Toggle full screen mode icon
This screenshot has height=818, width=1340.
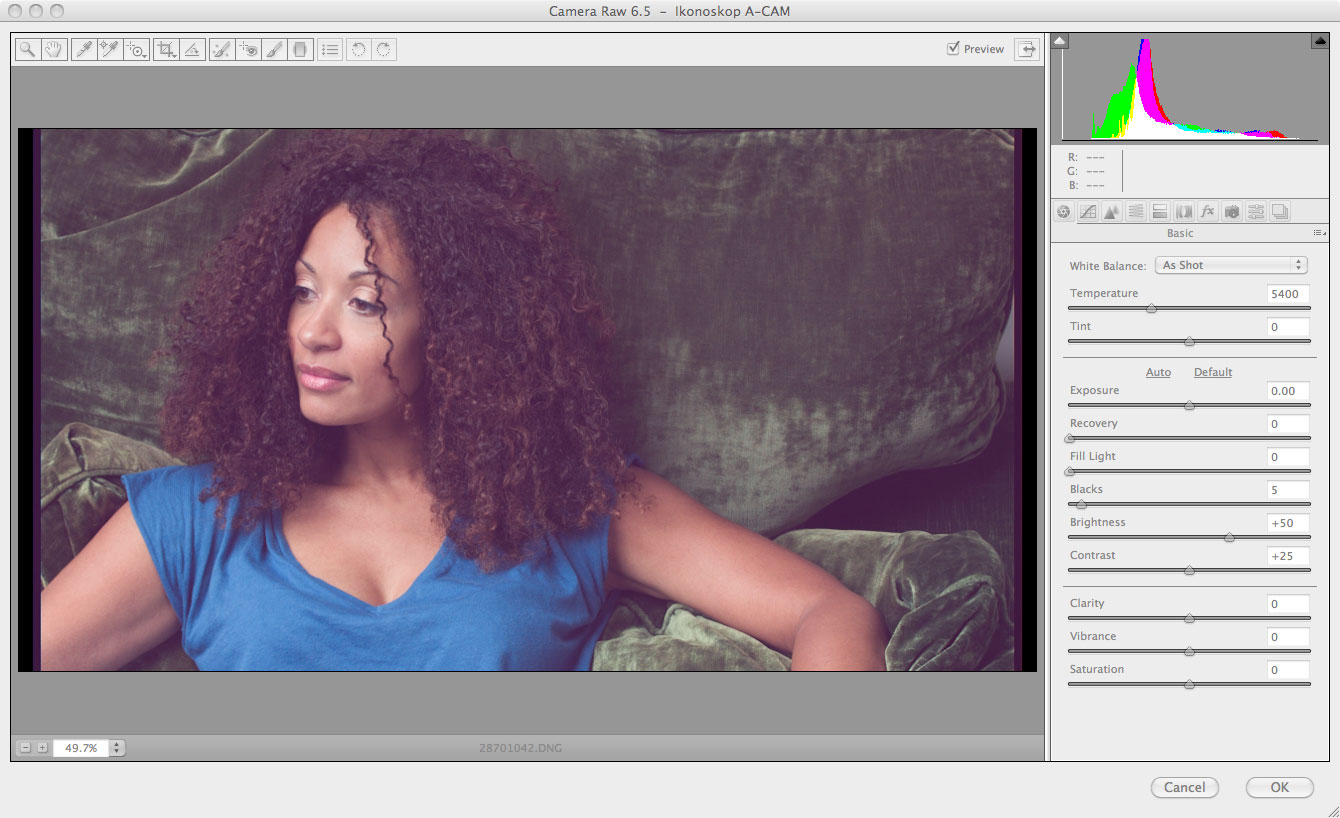1026,49
